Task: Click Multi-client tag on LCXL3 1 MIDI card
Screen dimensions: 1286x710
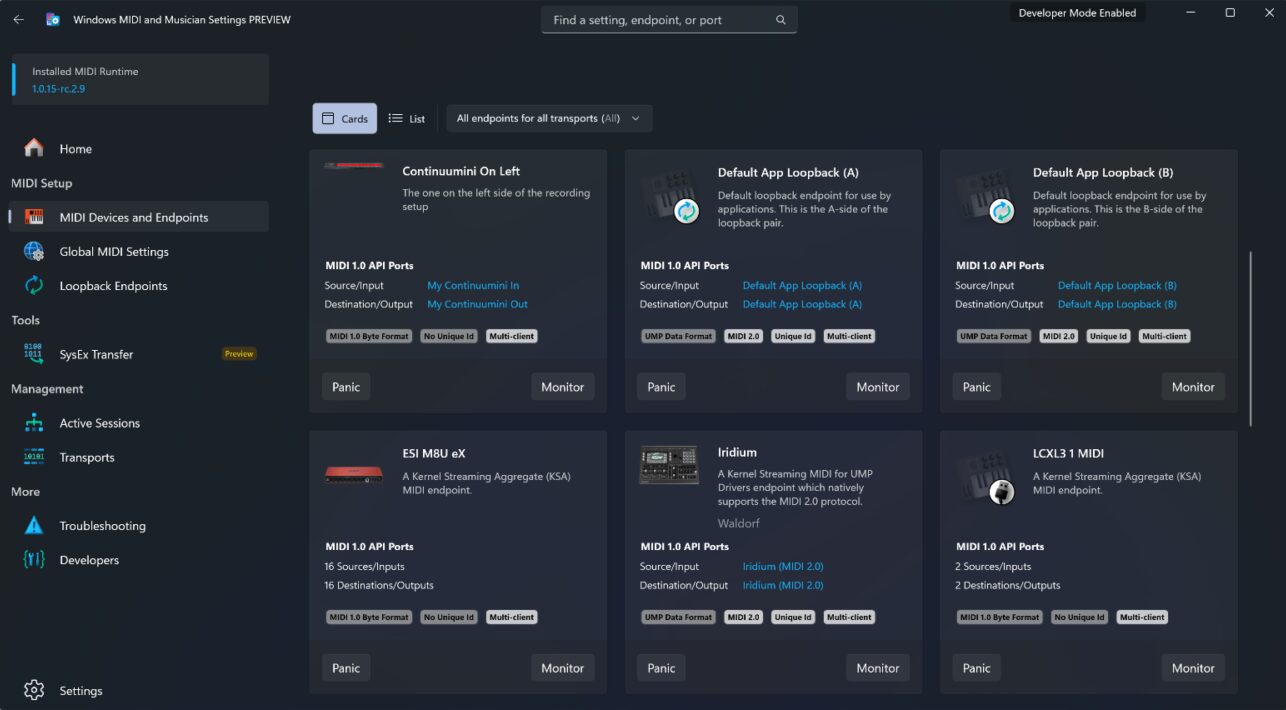Action: pos(1142,617)
